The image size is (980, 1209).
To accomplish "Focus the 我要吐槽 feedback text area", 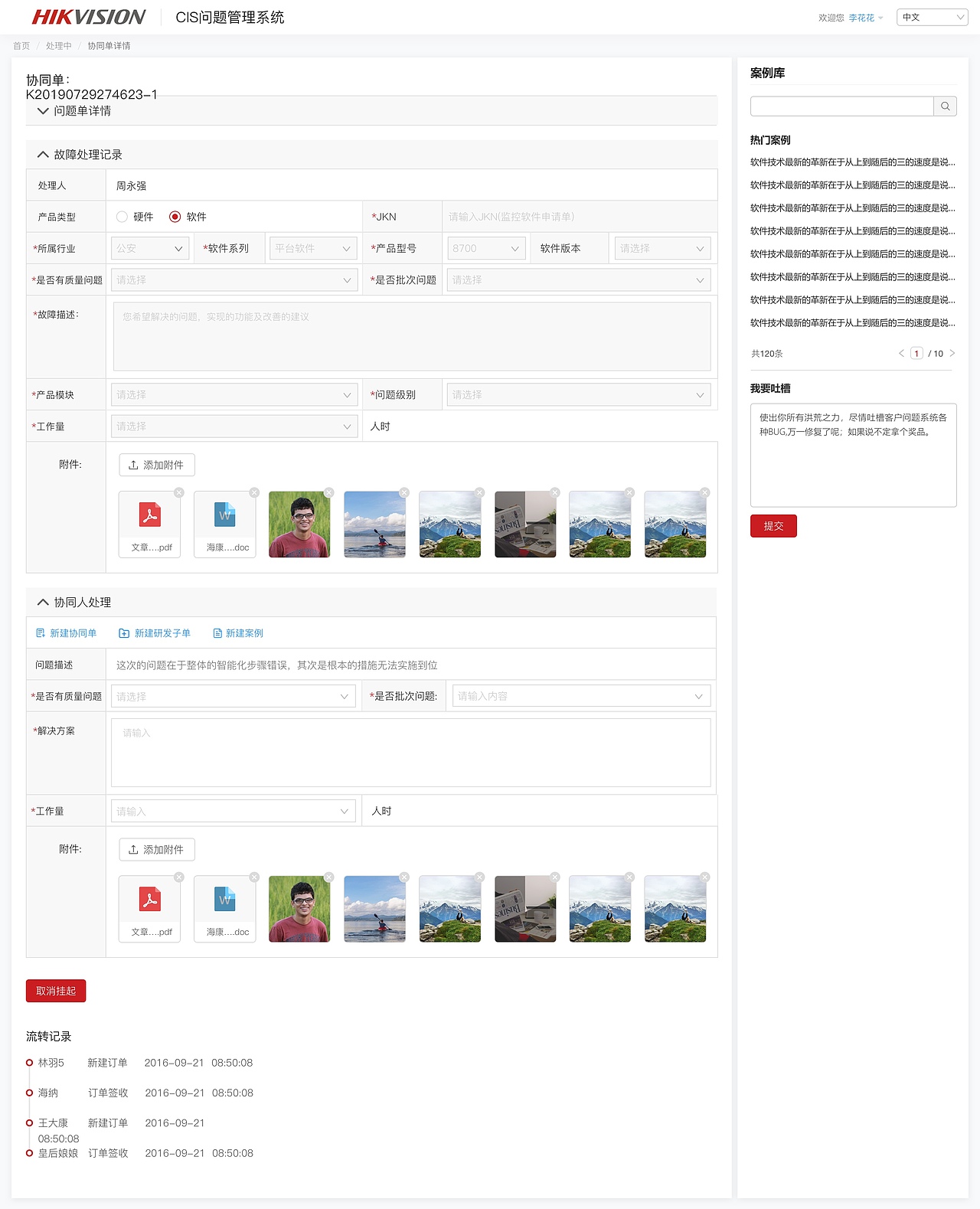I will pos(854,455).
